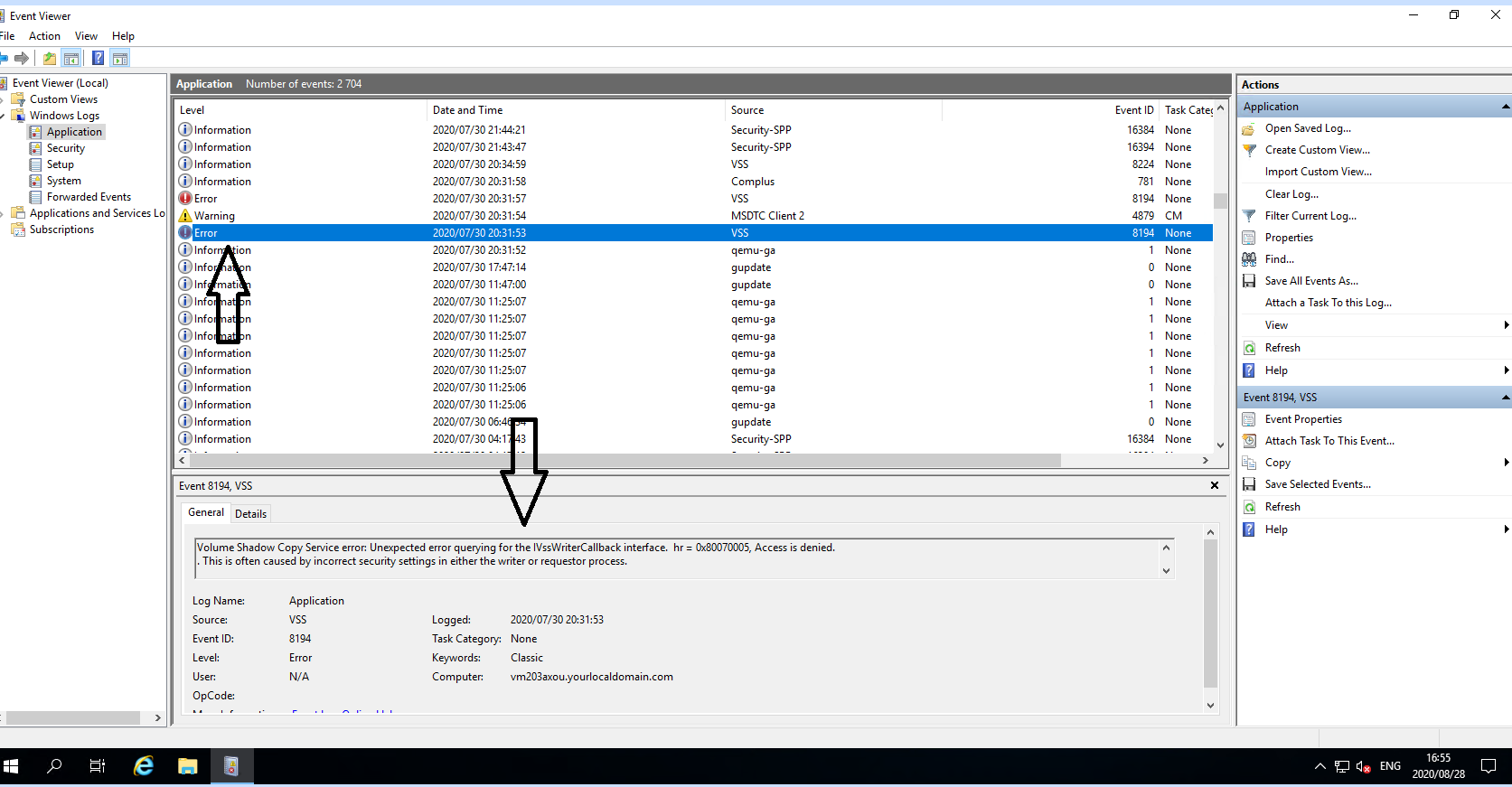Viewport: 1512px width, 787px height.
Task: Click the Find binoculars action
Action: (x=1250, y=259)
